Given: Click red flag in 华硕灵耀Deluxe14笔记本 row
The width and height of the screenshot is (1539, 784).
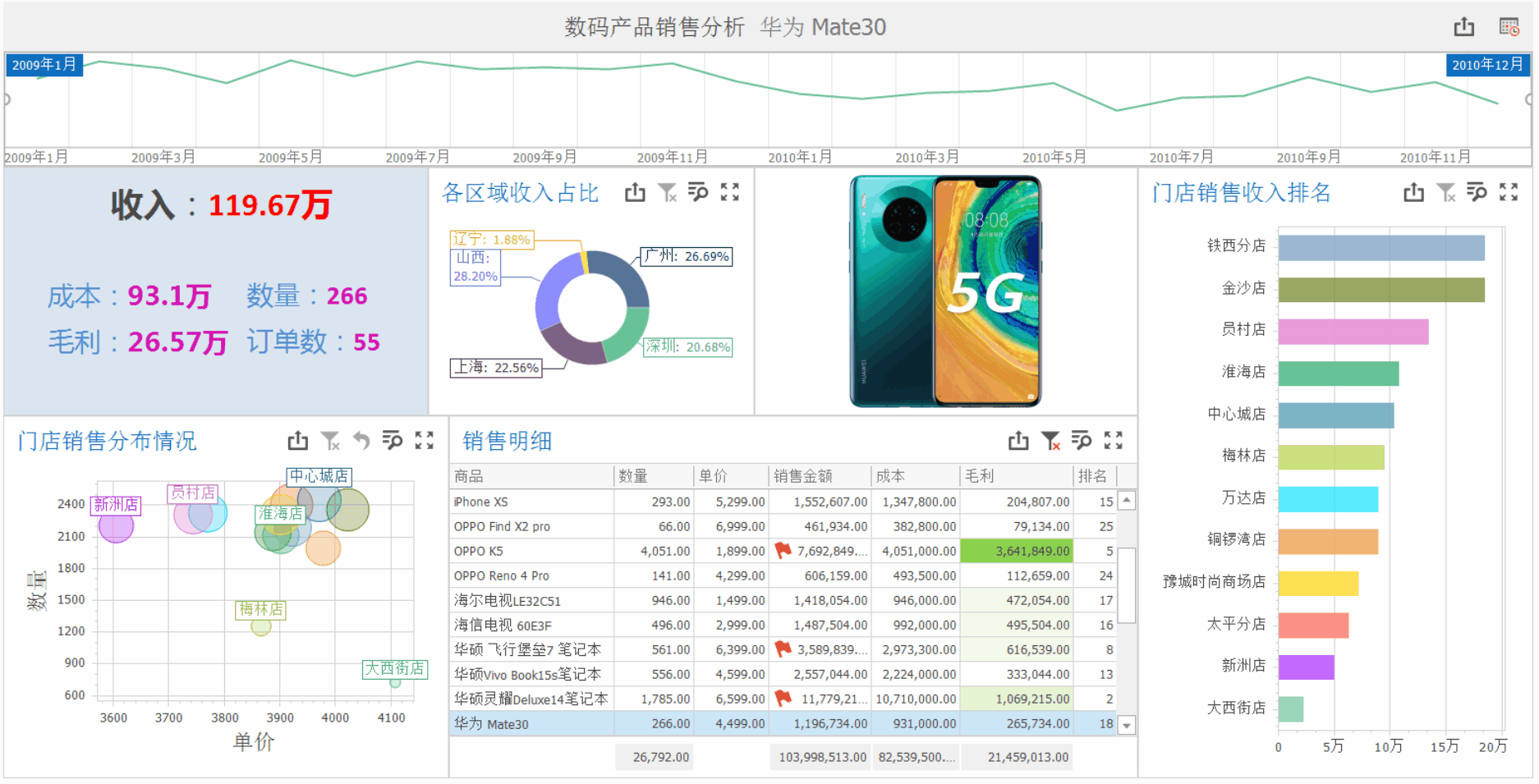Looking at the screenshot, I should [783, 698].
